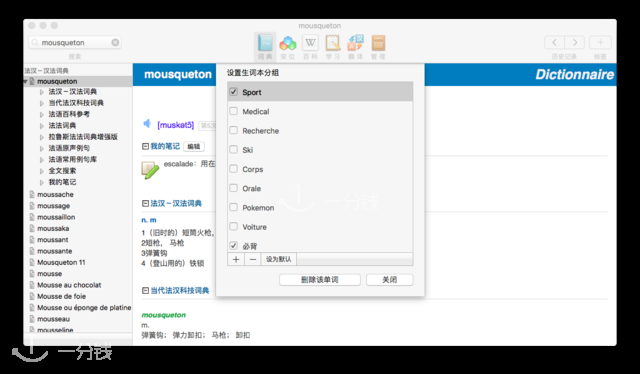Expand 我的笔记 in the sidebar tree
This screenshot has width=640, height=374.
(42, 182)
